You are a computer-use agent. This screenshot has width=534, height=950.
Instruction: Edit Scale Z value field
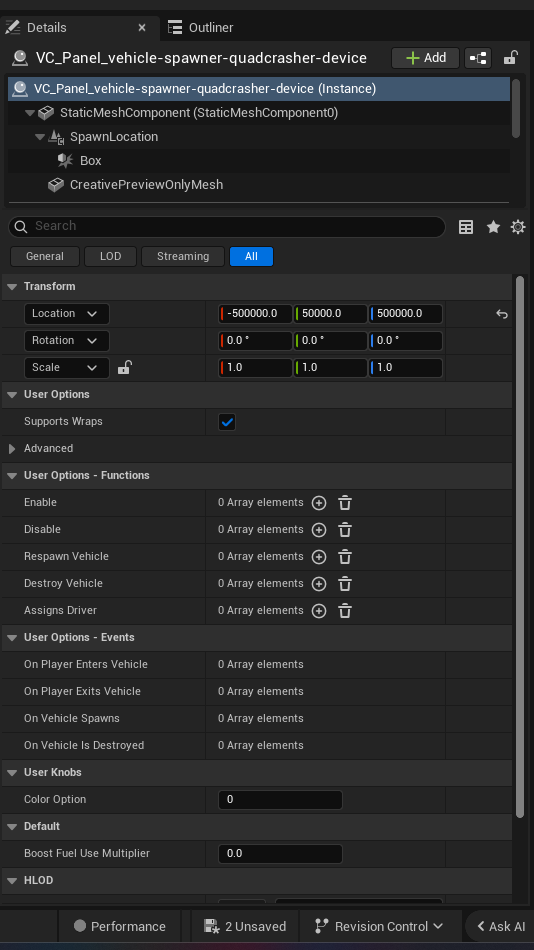pyautogui.click(x=406, y=368)
